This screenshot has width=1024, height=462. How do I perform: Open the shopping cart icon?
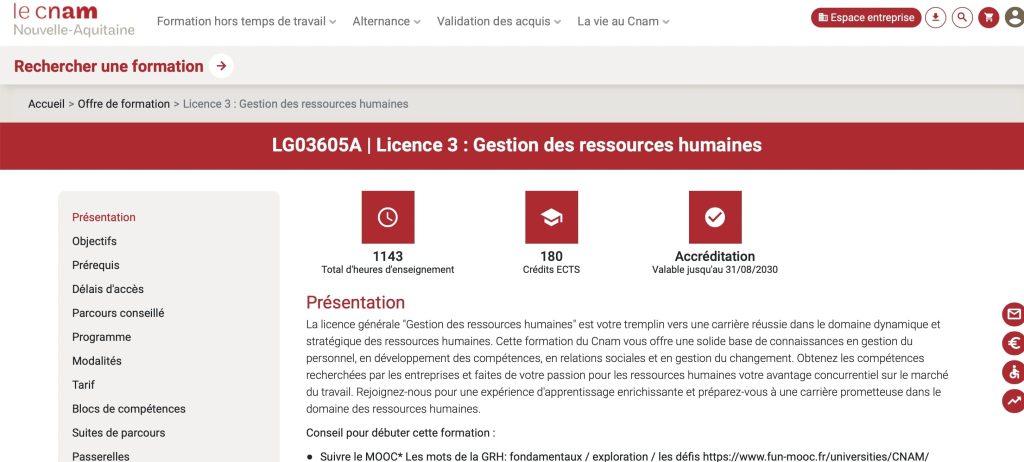click(989, 18)
